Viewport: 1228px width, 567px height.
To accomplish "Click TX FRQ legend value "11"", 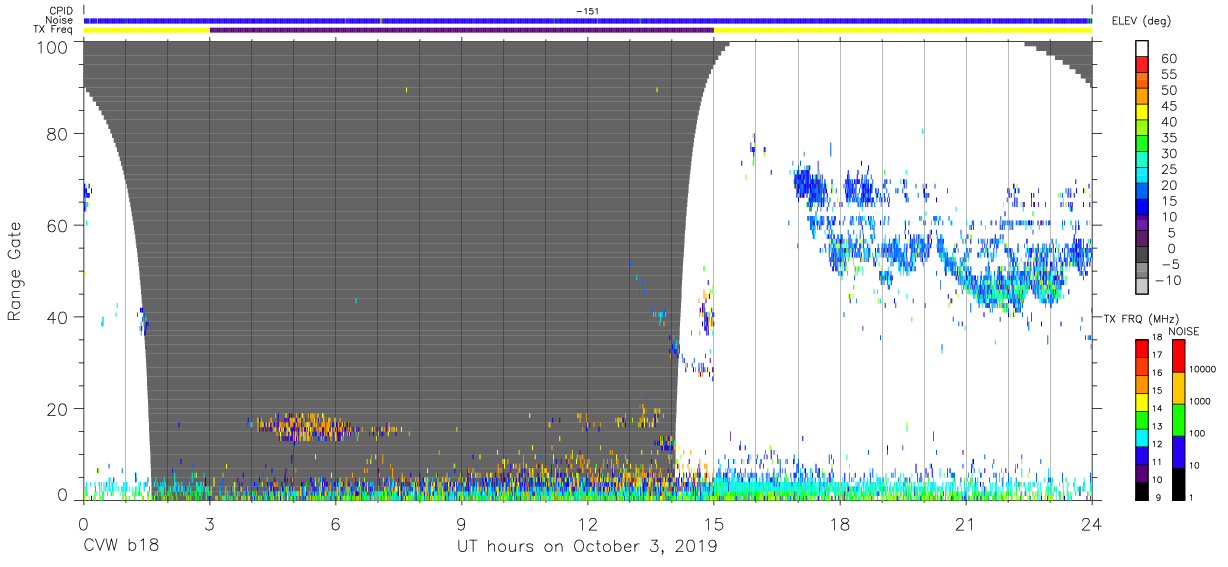I will pos(1160,462).
